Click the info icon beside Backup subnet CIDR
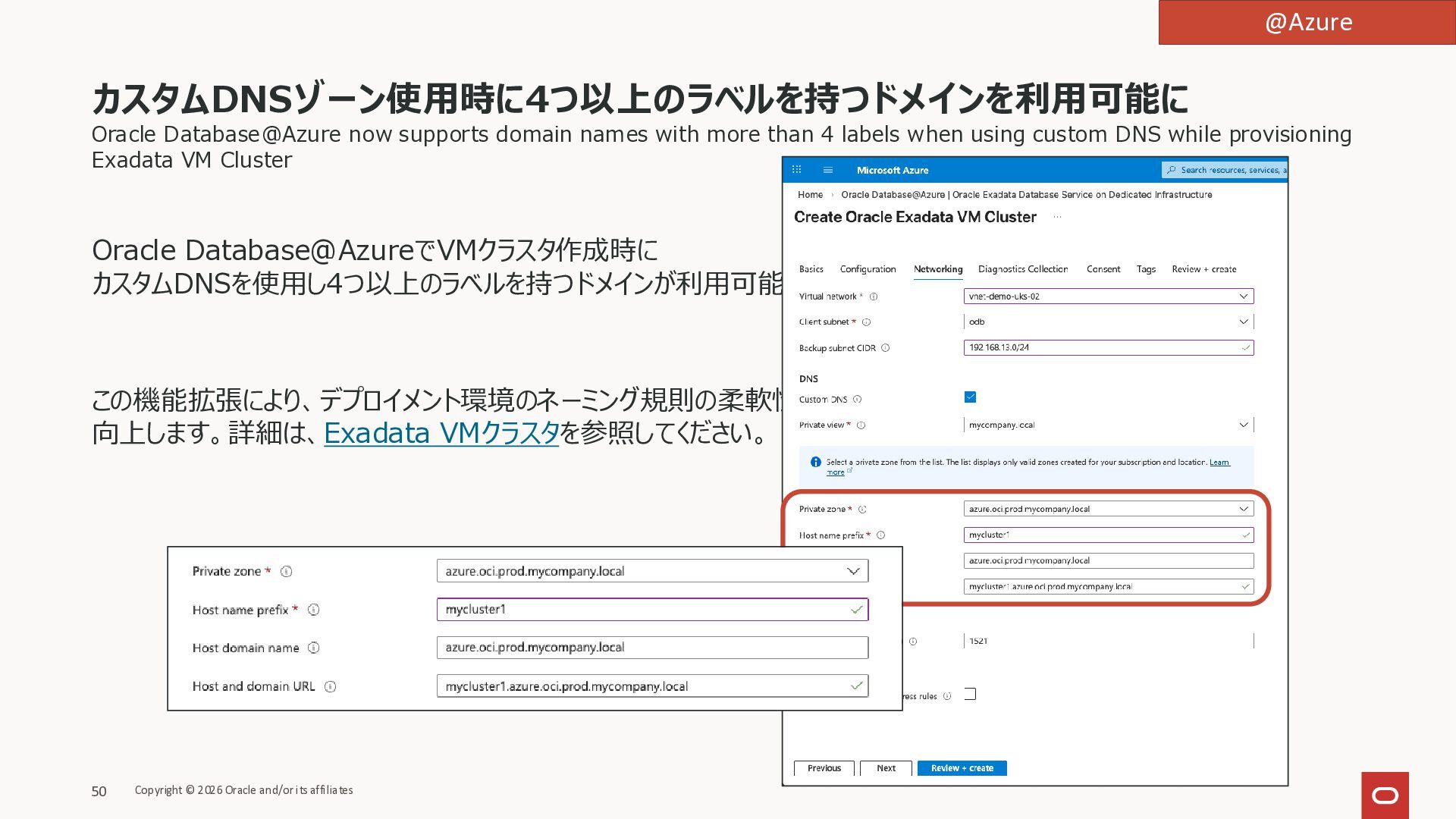The height and width of the screenshot is (819, 1456). (885, 348)
